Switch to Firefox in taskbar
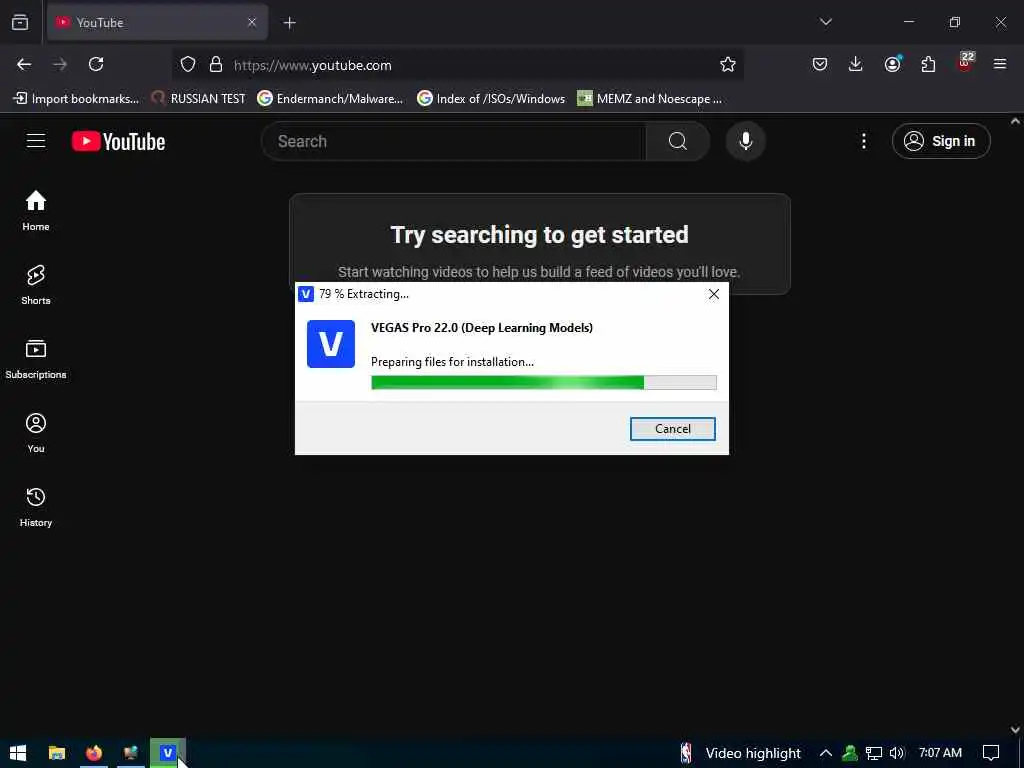This screenshot has width=1024, height=768. (93, 753)
